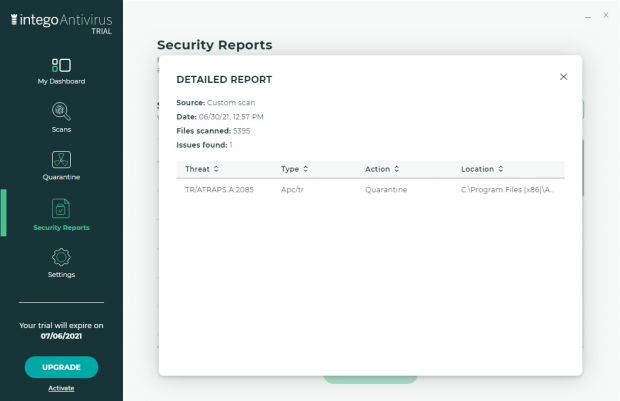Screen dimensions: 620x401
Task: Click the Threat column header label
Action: point(197,169)
